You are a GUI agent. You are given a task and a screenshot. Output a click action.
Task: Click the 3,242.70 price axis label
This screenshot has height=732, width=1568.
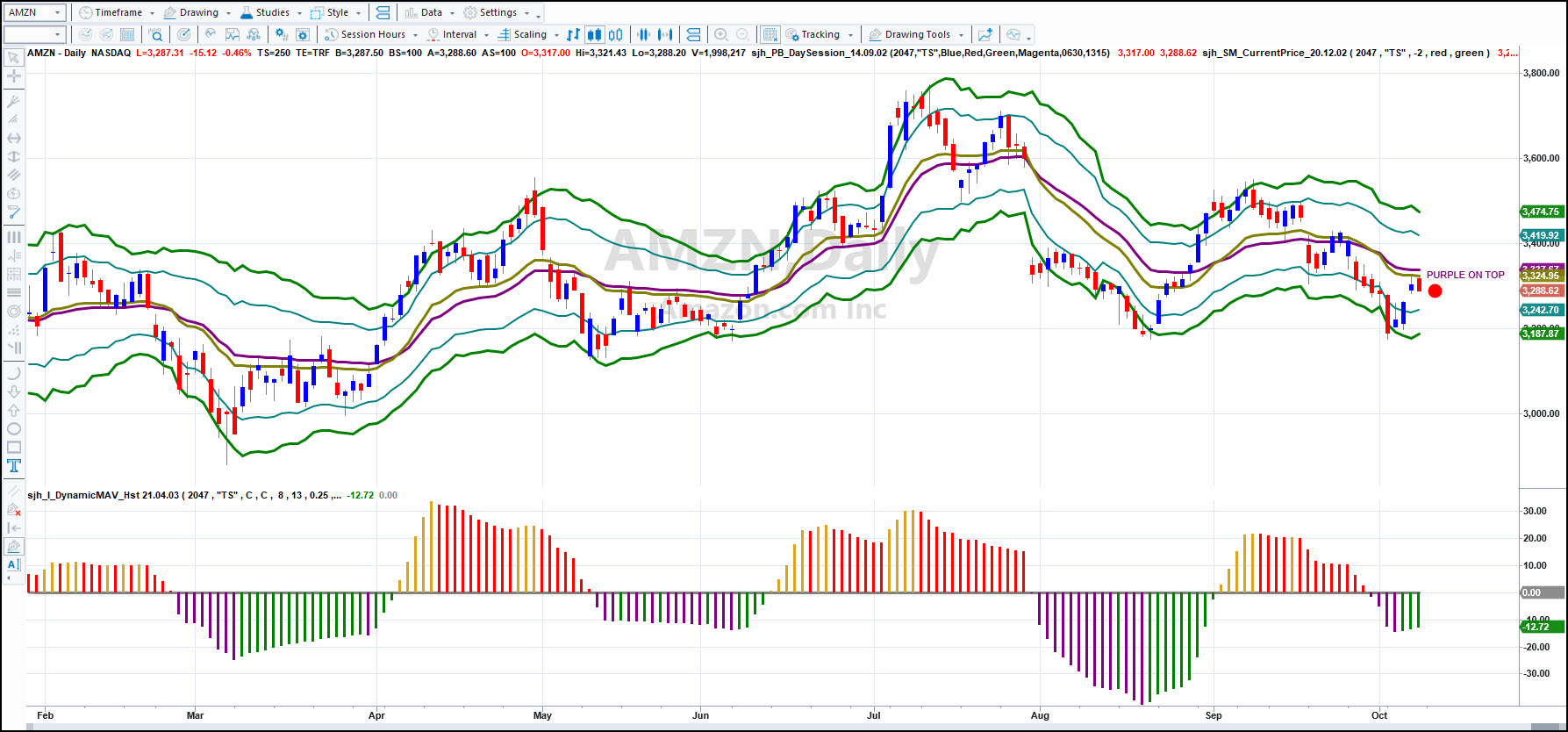1541,310
